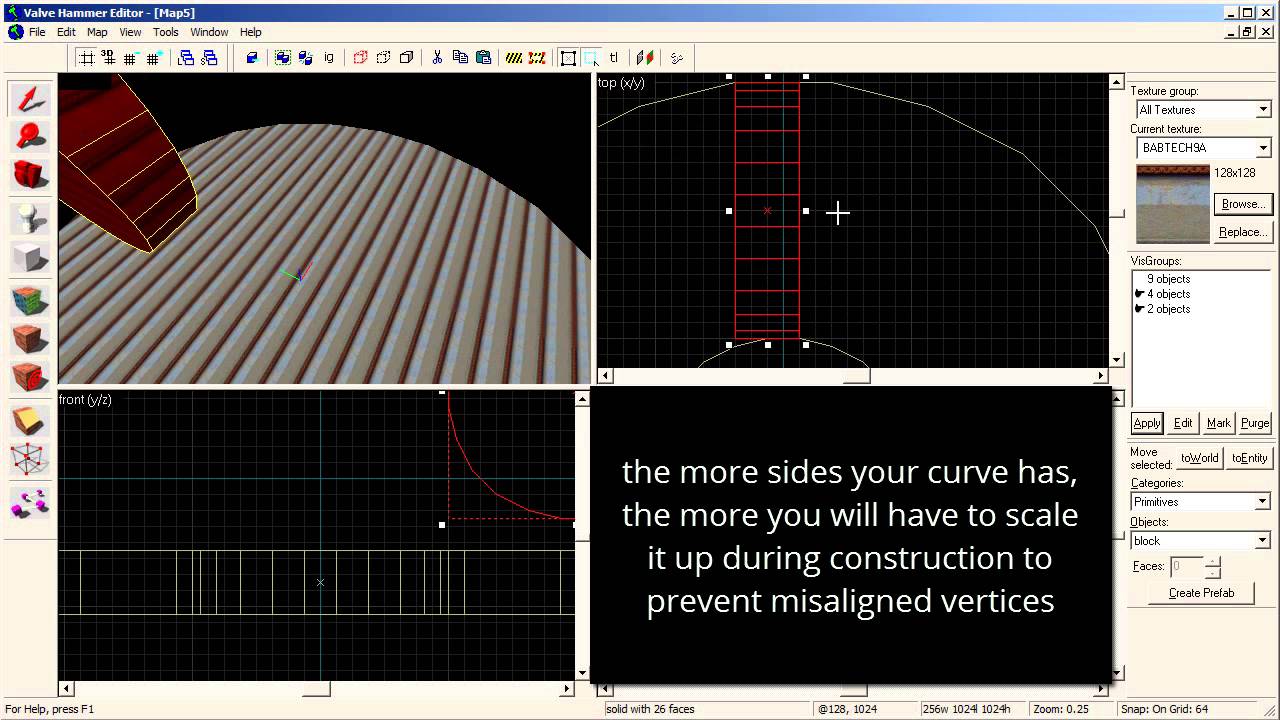Expand the Texture group dropdown
1280x720 pixels.
(x=1263, y=110)
